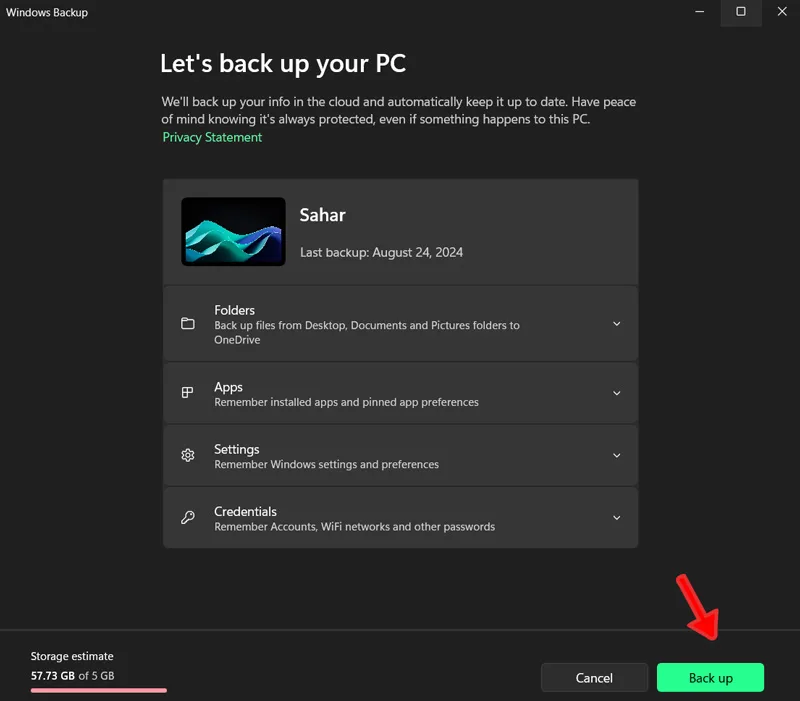Click the Credentials key icon
Image resolution: width=800 pixels, height=701 pixels.
point(188,517)
